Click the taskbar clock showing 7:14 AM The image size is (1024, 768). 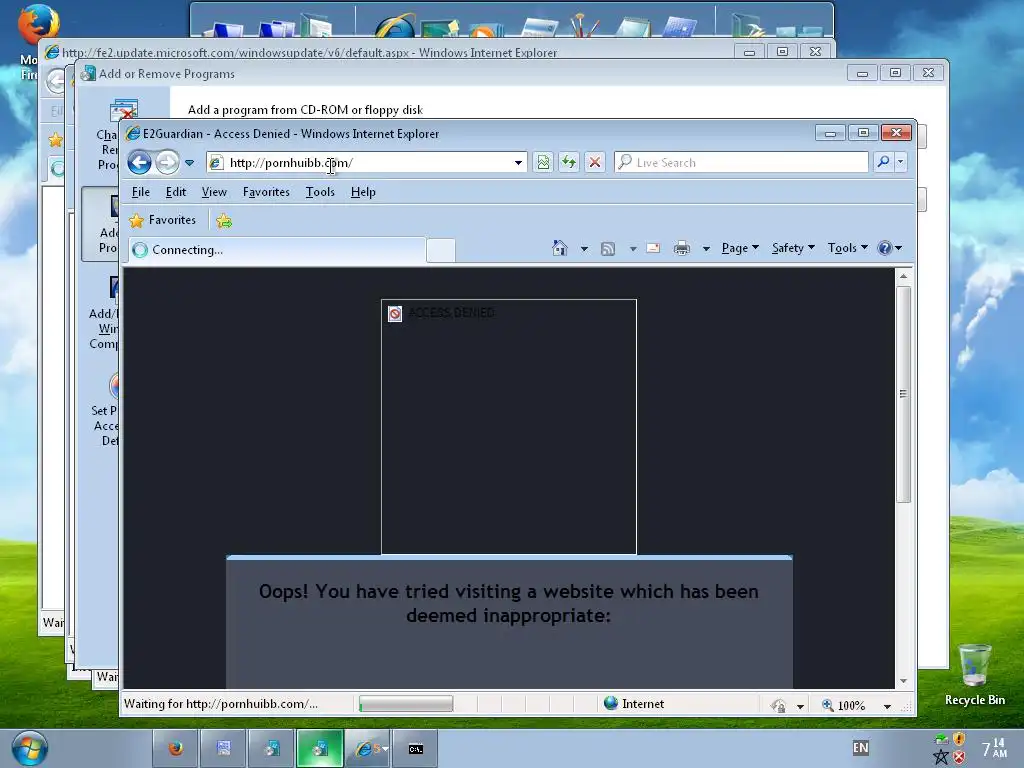click(994, 747)
